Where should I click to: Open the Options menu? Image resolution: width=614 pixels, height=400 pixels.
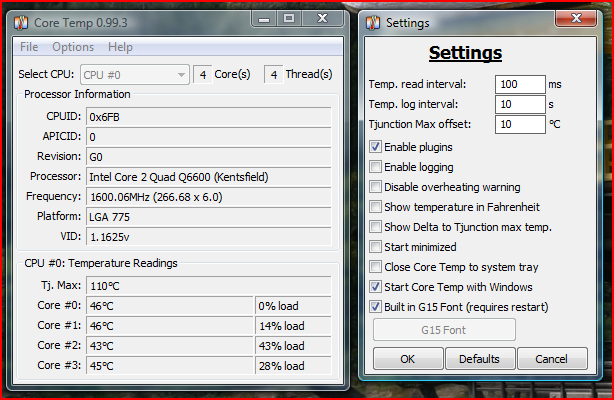[73, 47]
